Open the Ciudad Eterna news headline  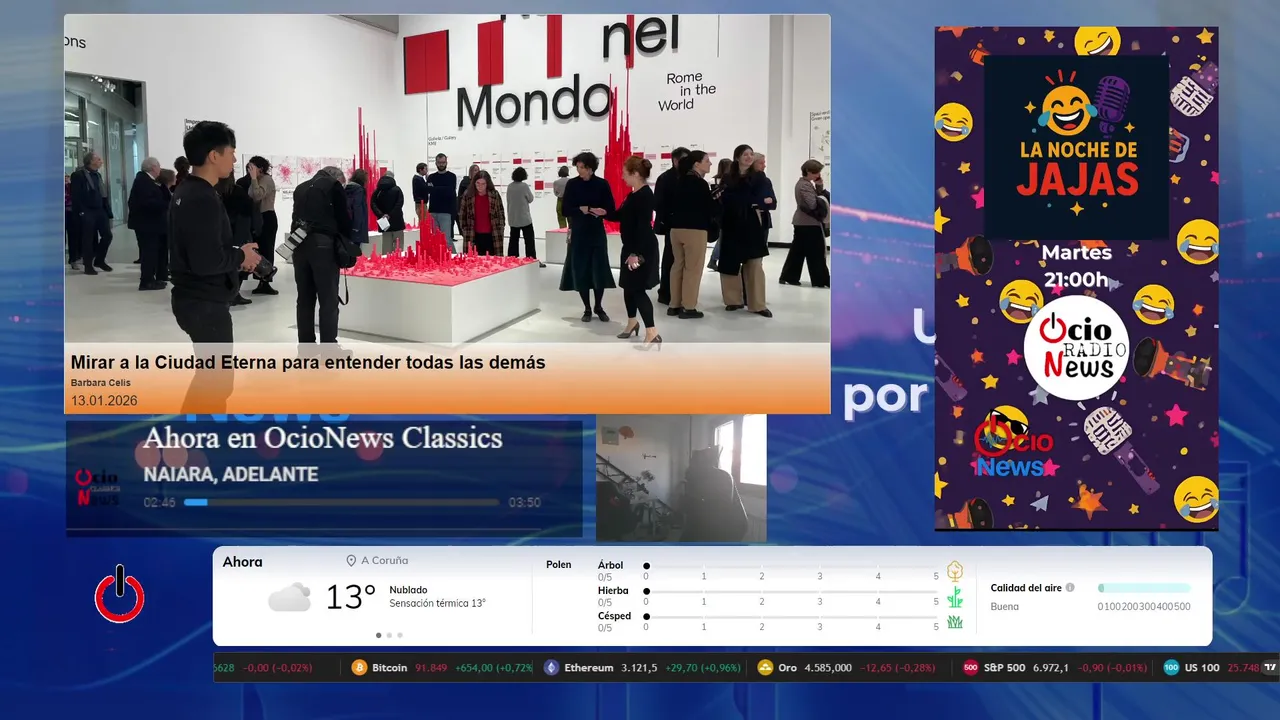coord(308,363)
